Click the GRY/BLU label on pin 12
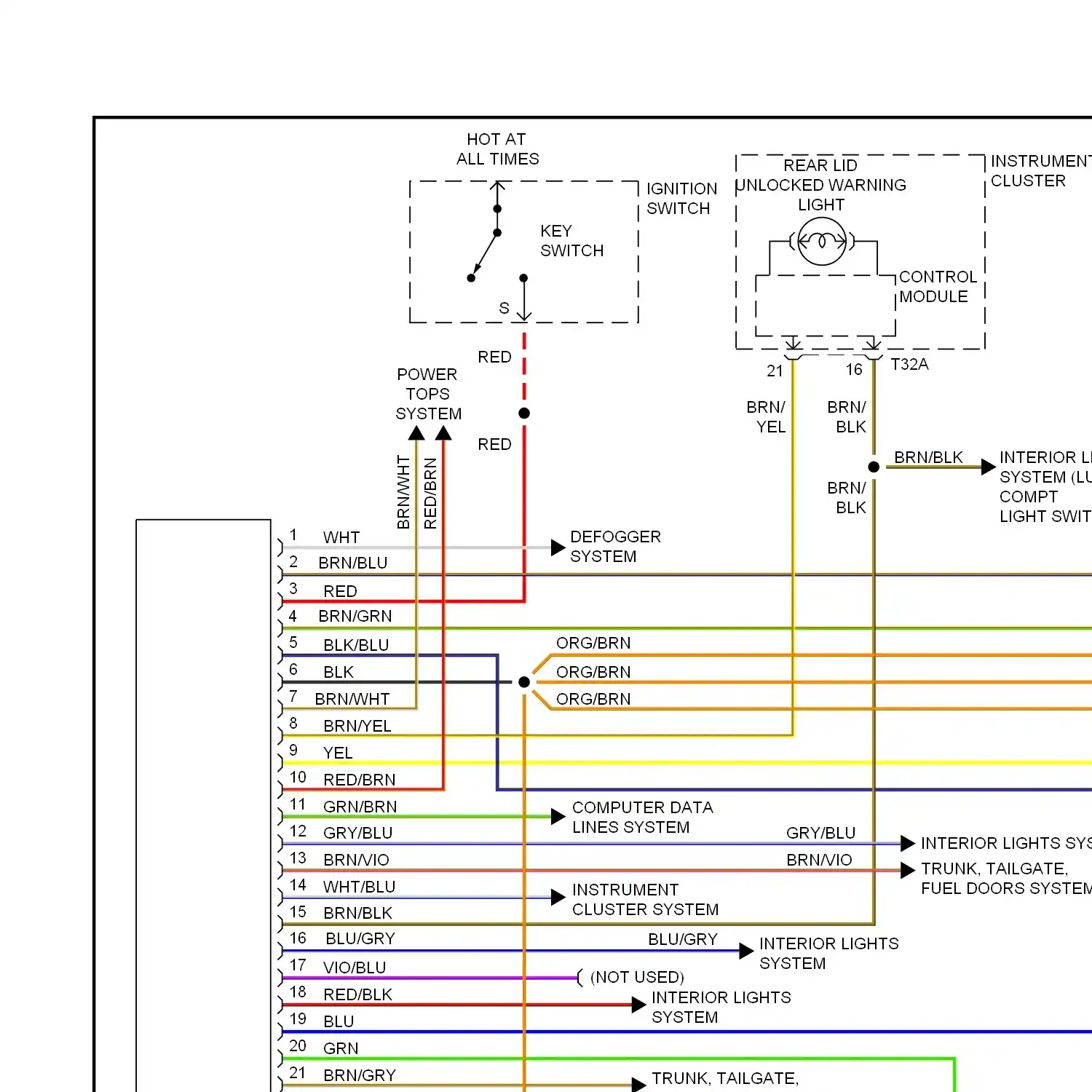 [358, 833]
